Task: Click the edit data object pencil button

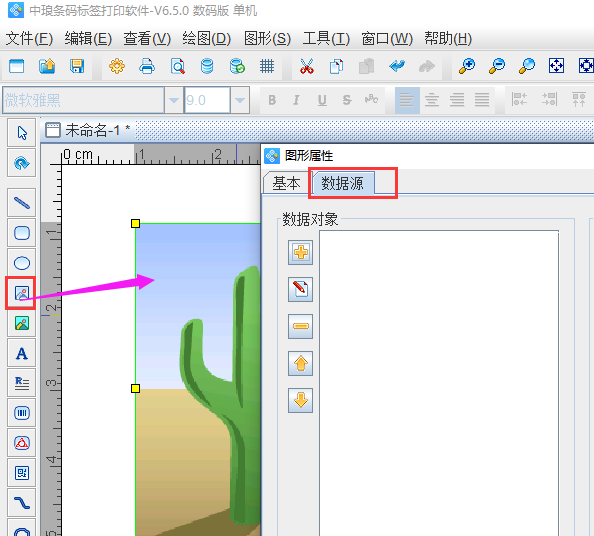Action: point(300,289)
